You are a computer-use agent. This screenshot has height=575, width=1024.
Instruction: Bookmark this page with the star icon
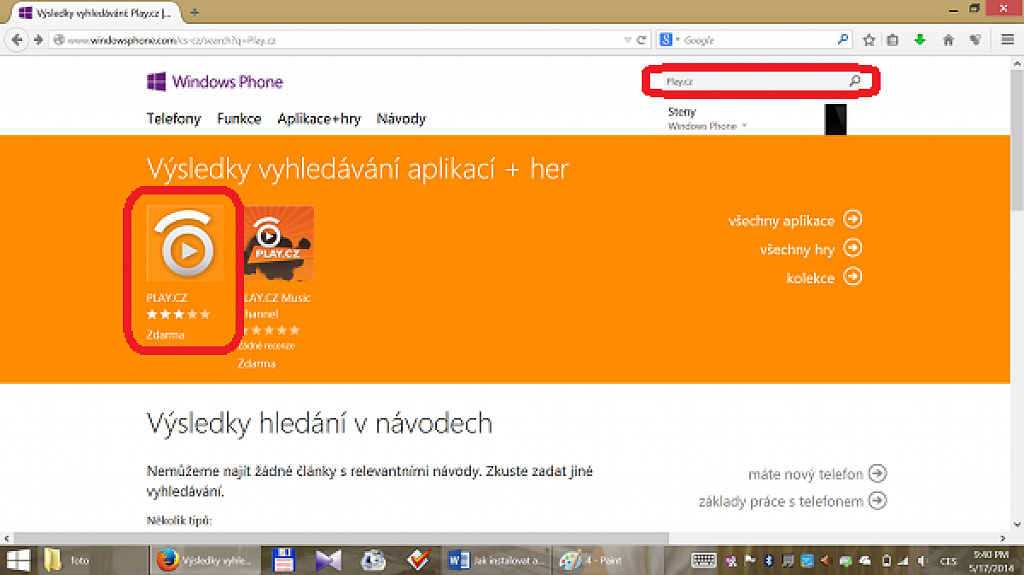[x=869, y=40]
